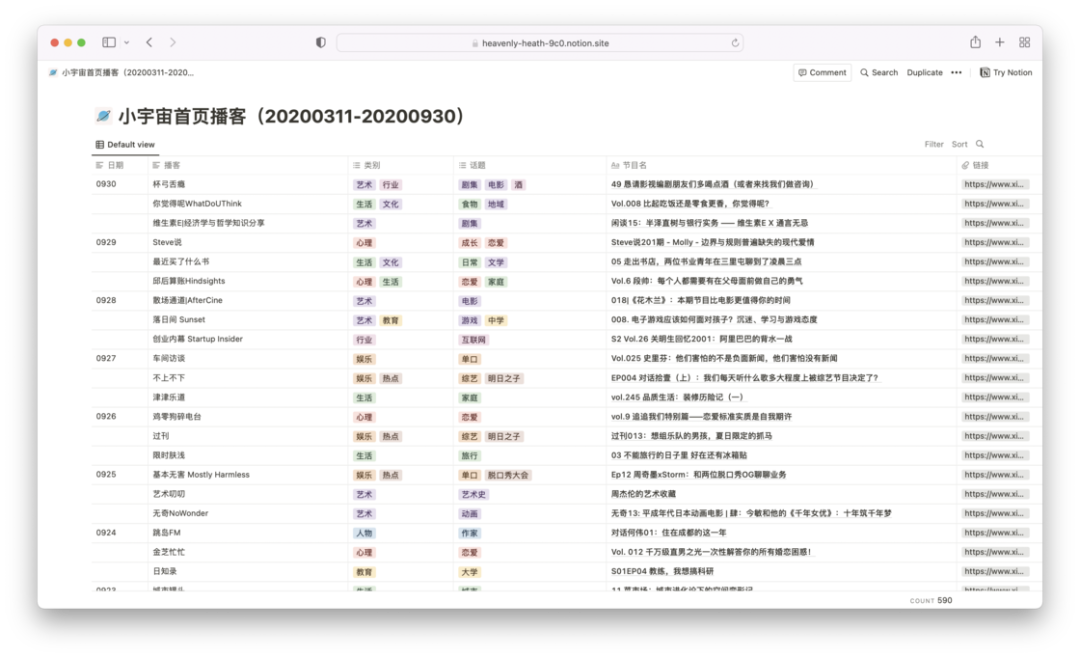Open the link in the 车间访谈 row

[x=995, y=358]
